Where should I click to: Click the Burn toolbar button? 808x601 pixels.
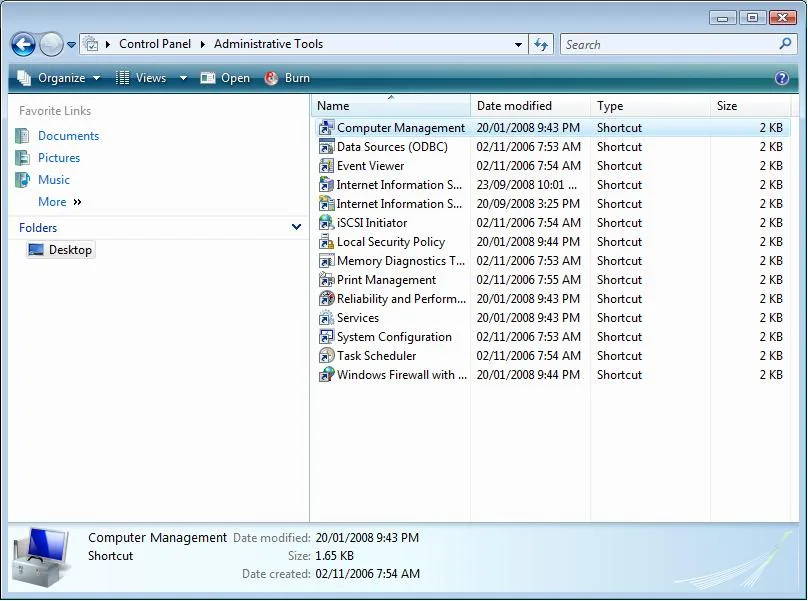point(287,78)
